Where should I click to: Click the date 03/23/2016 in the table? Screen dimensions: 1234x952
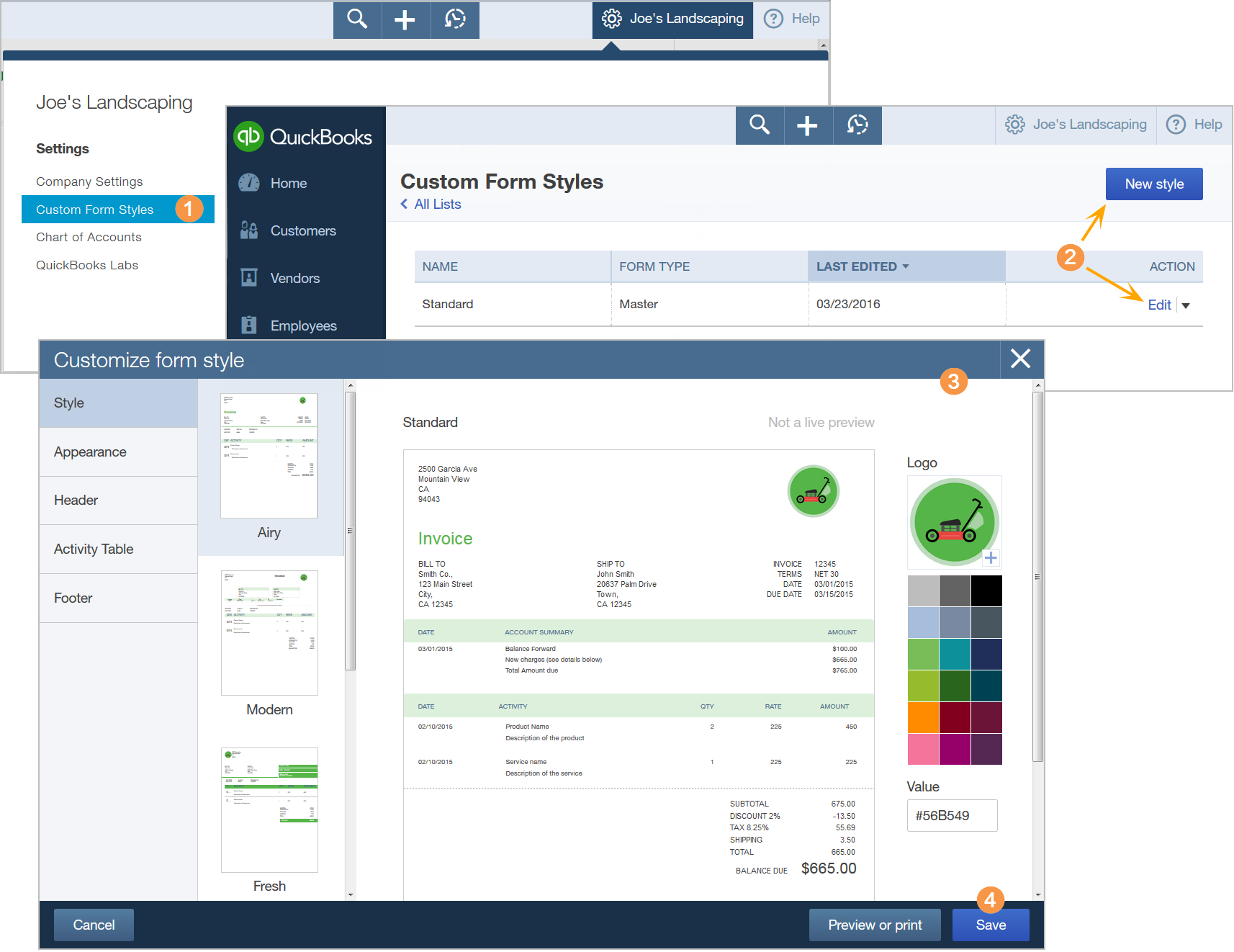(848, 304)
